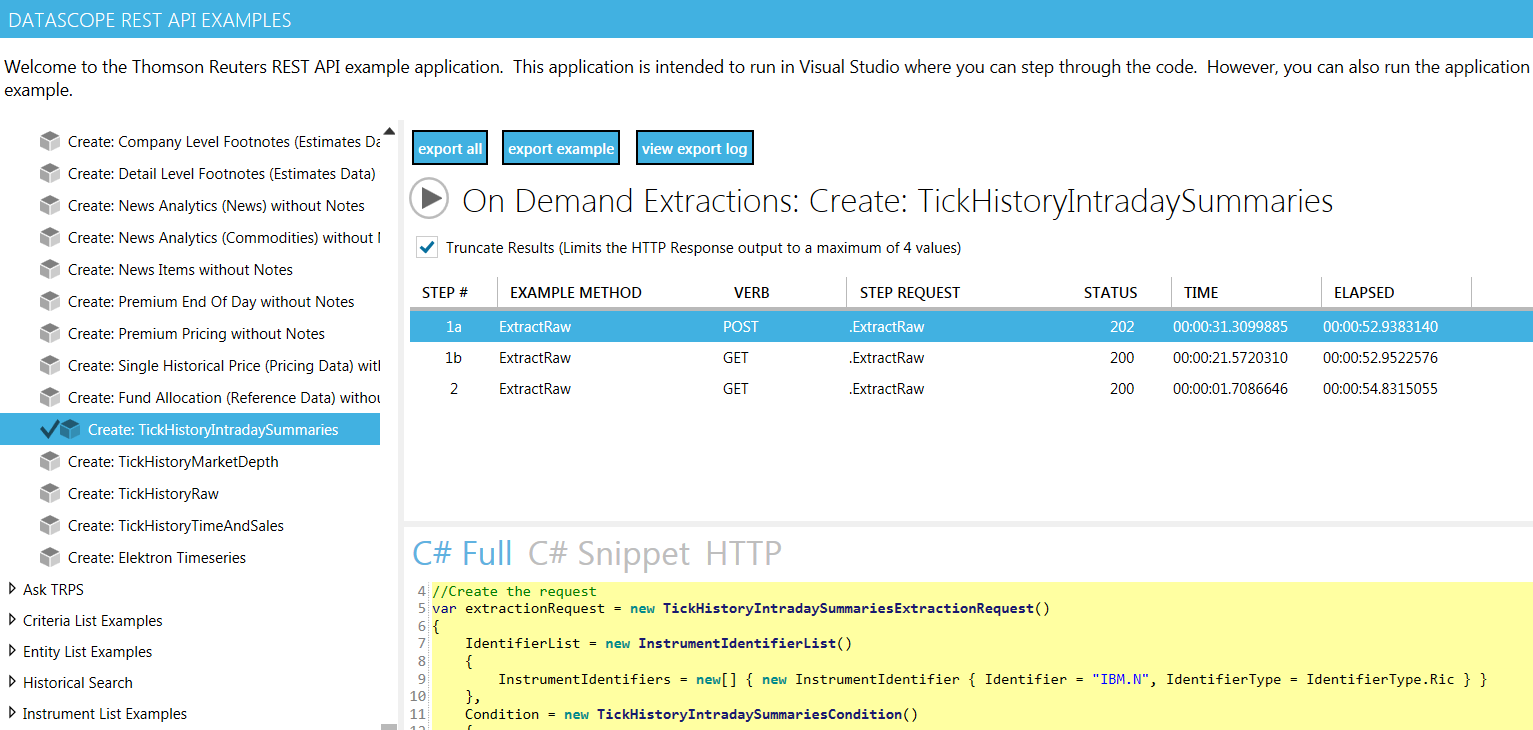Click the export all button
Screen dimensions: 1533x730
point(450,148)
